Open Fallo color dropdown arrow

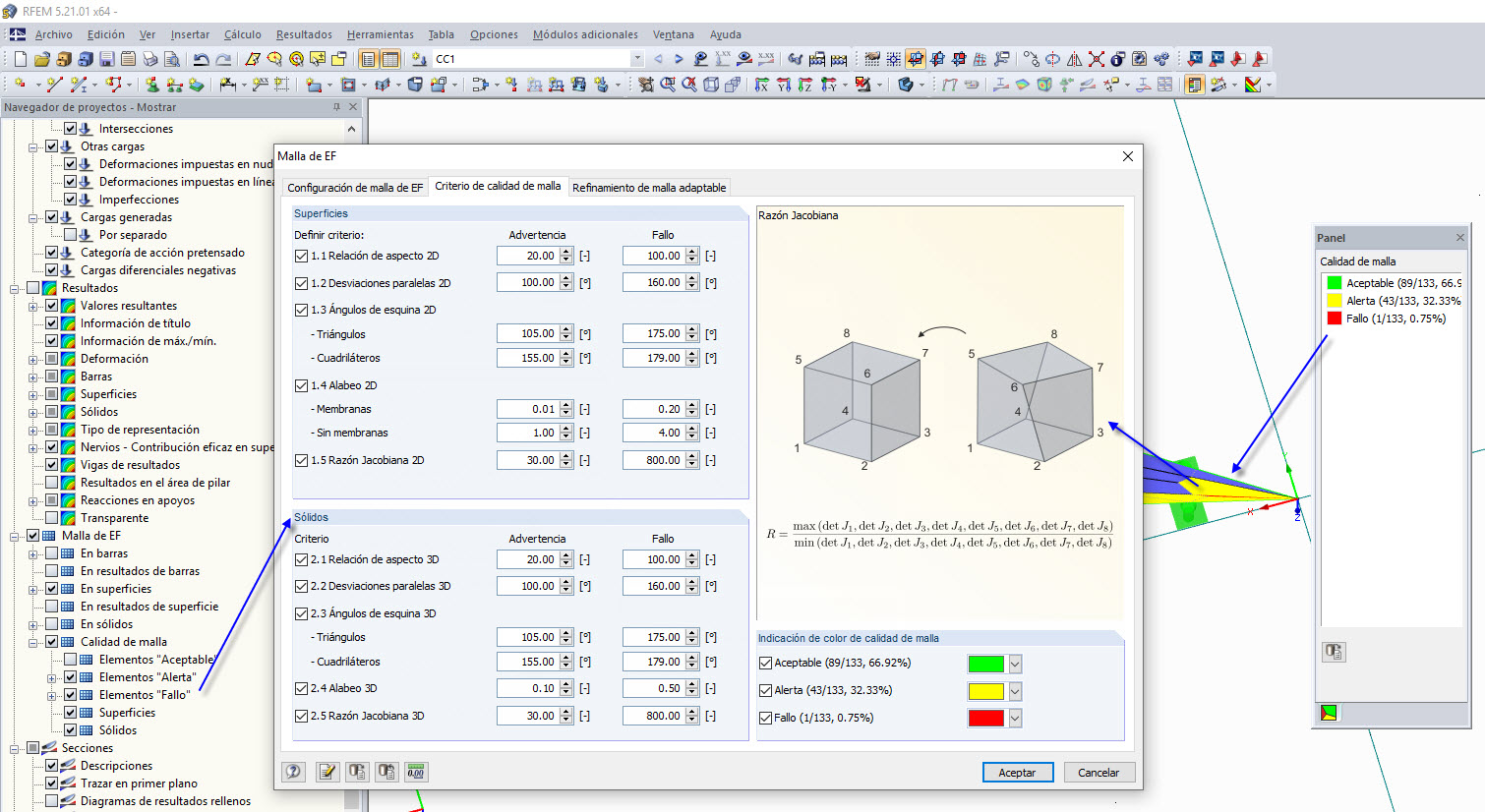[x=1016, y=719]
